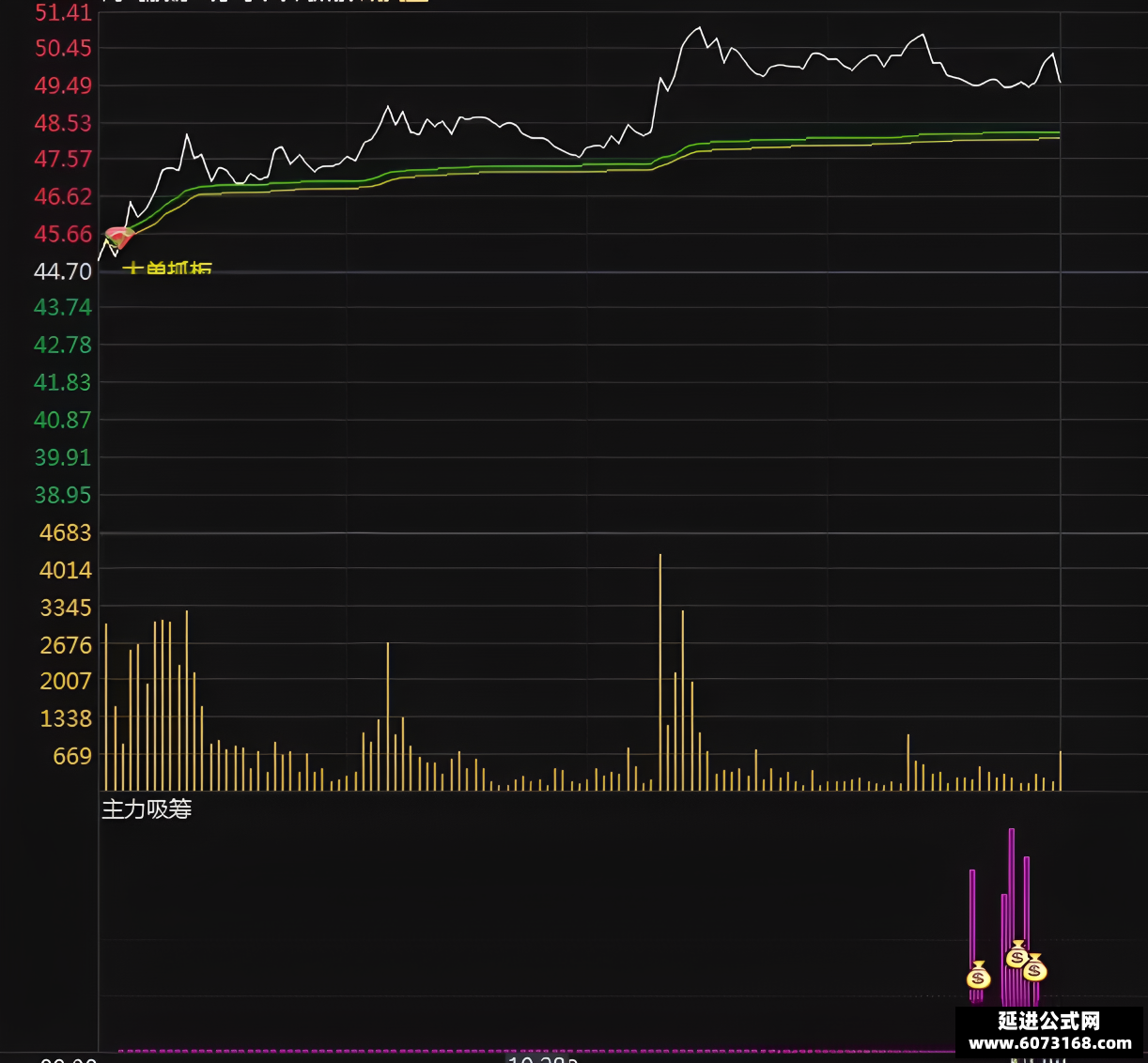
Task: Click the middle money bag signal icon
Action: point(1016,955)
